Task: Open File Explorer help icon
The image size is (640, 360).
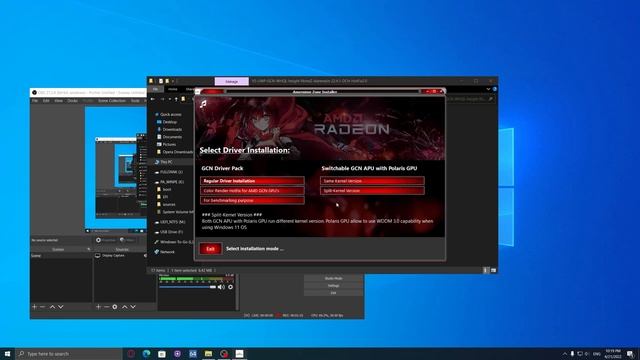Action: [x=495, y=89]
